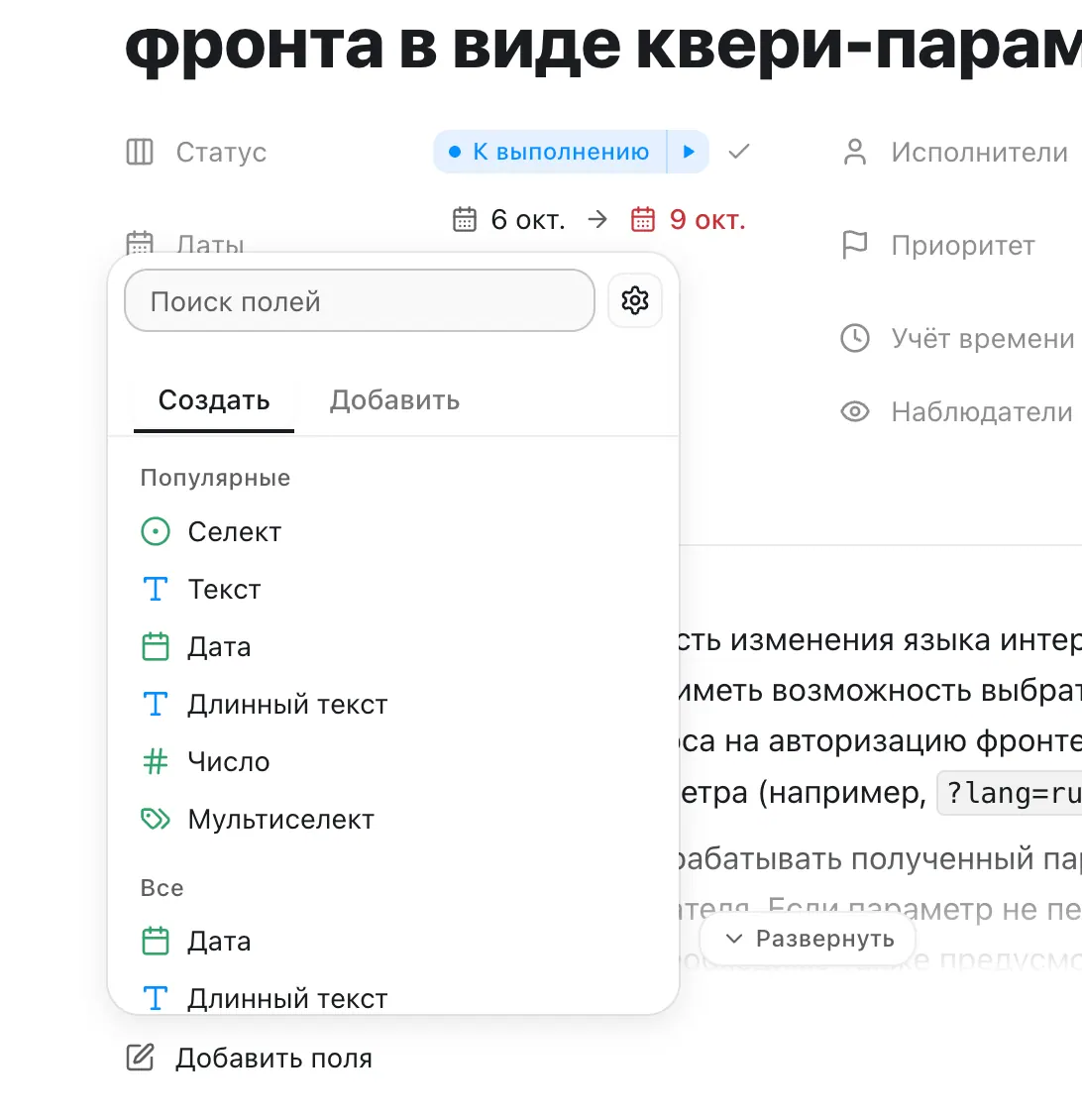
Task: Switch to the Добавить tab
Action: (x=394, y=400)
